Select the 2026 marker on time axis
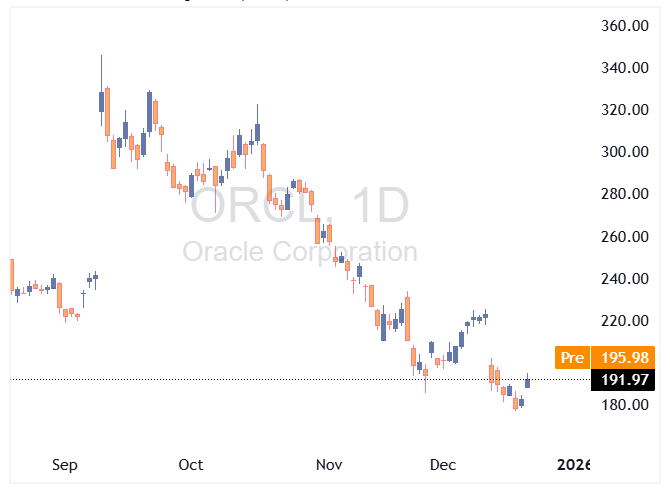670x495 pixels. (x=574, y=465)
